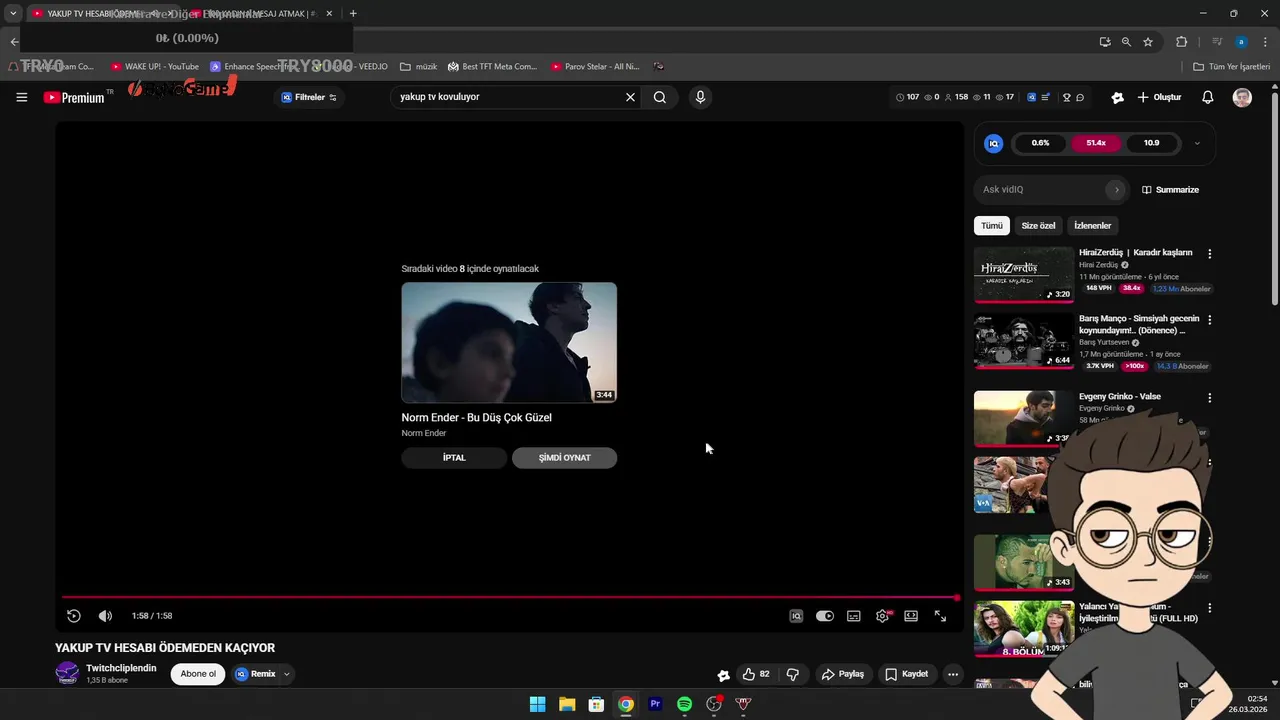Click the 51.4x pink score pill
1280x720 pixels.
(x=1096, y=143)
